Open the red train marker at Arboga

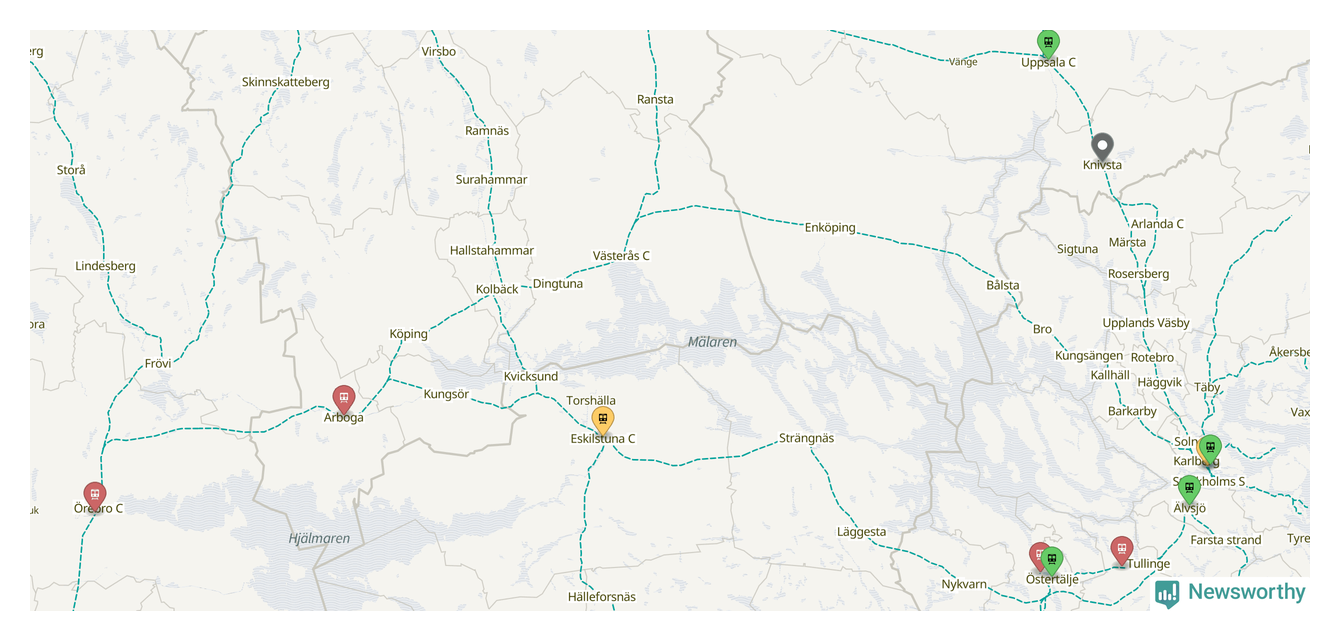tap(344, 399)
